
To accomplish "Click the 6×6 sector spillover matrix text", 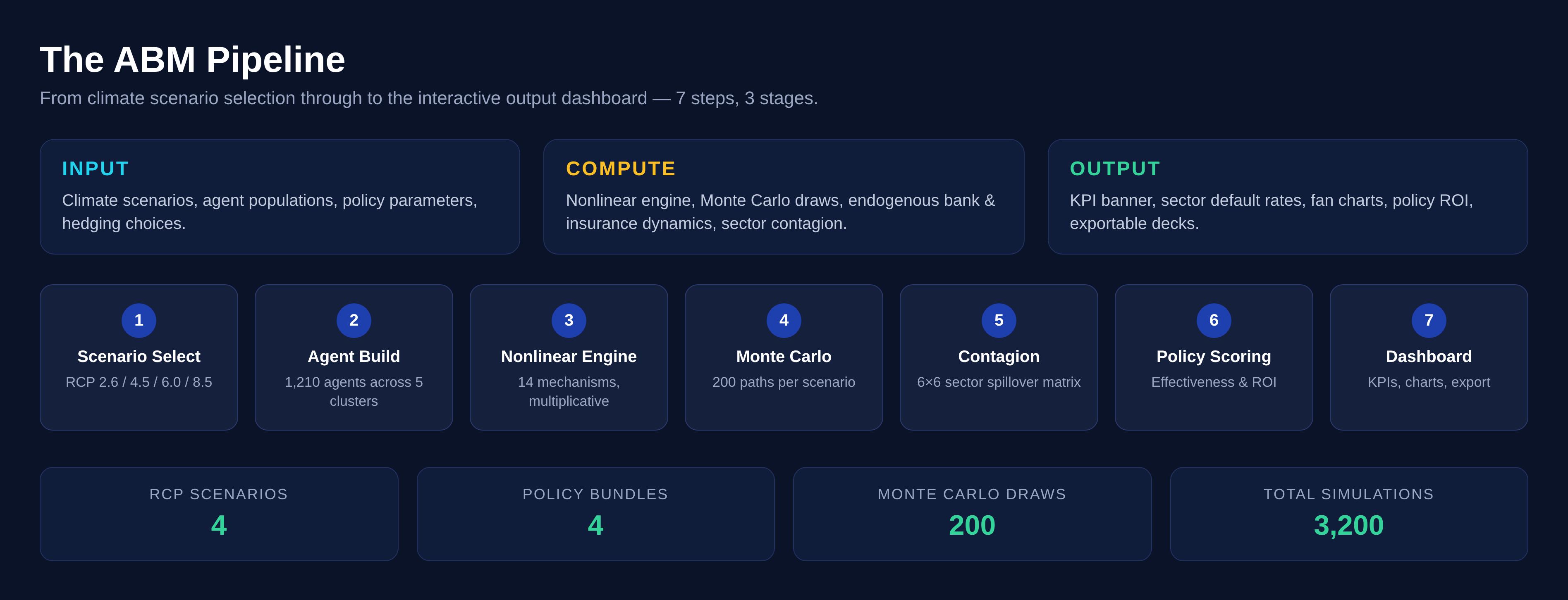I will (x=998, y=382).
